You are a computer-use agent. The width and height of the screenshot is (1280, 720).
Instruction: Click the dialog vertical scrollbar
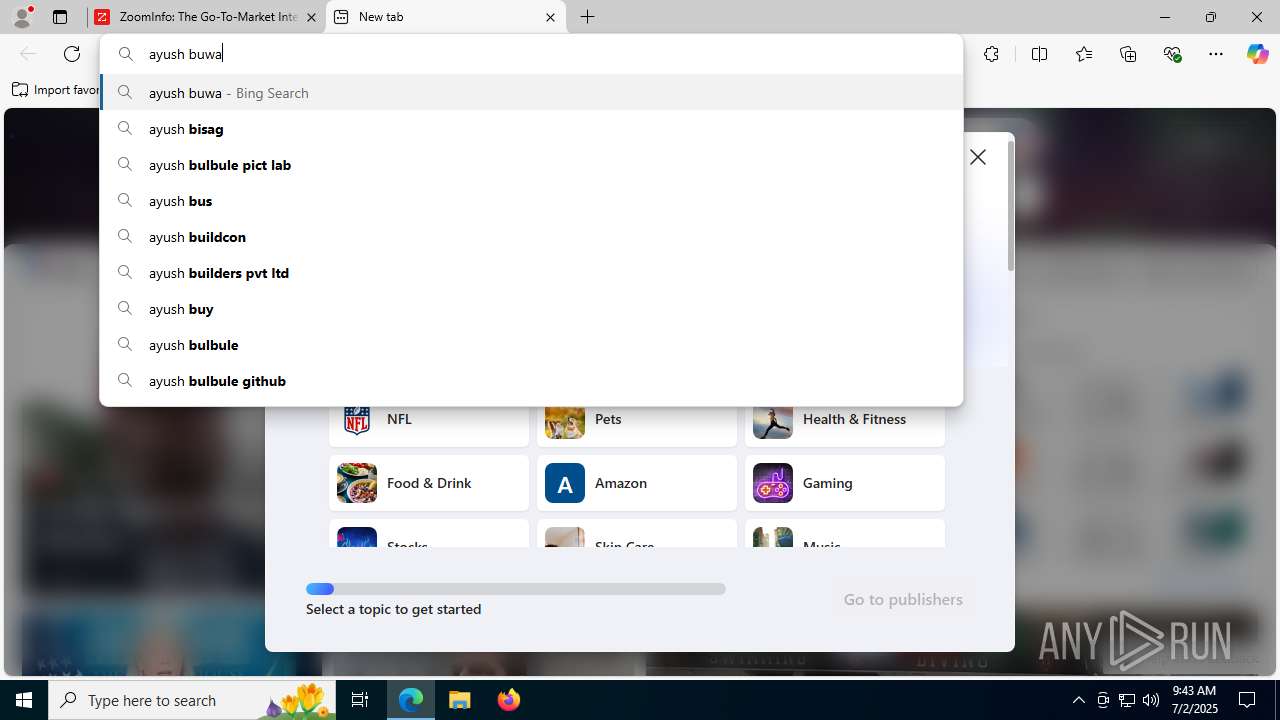(x=1010, y=205)
